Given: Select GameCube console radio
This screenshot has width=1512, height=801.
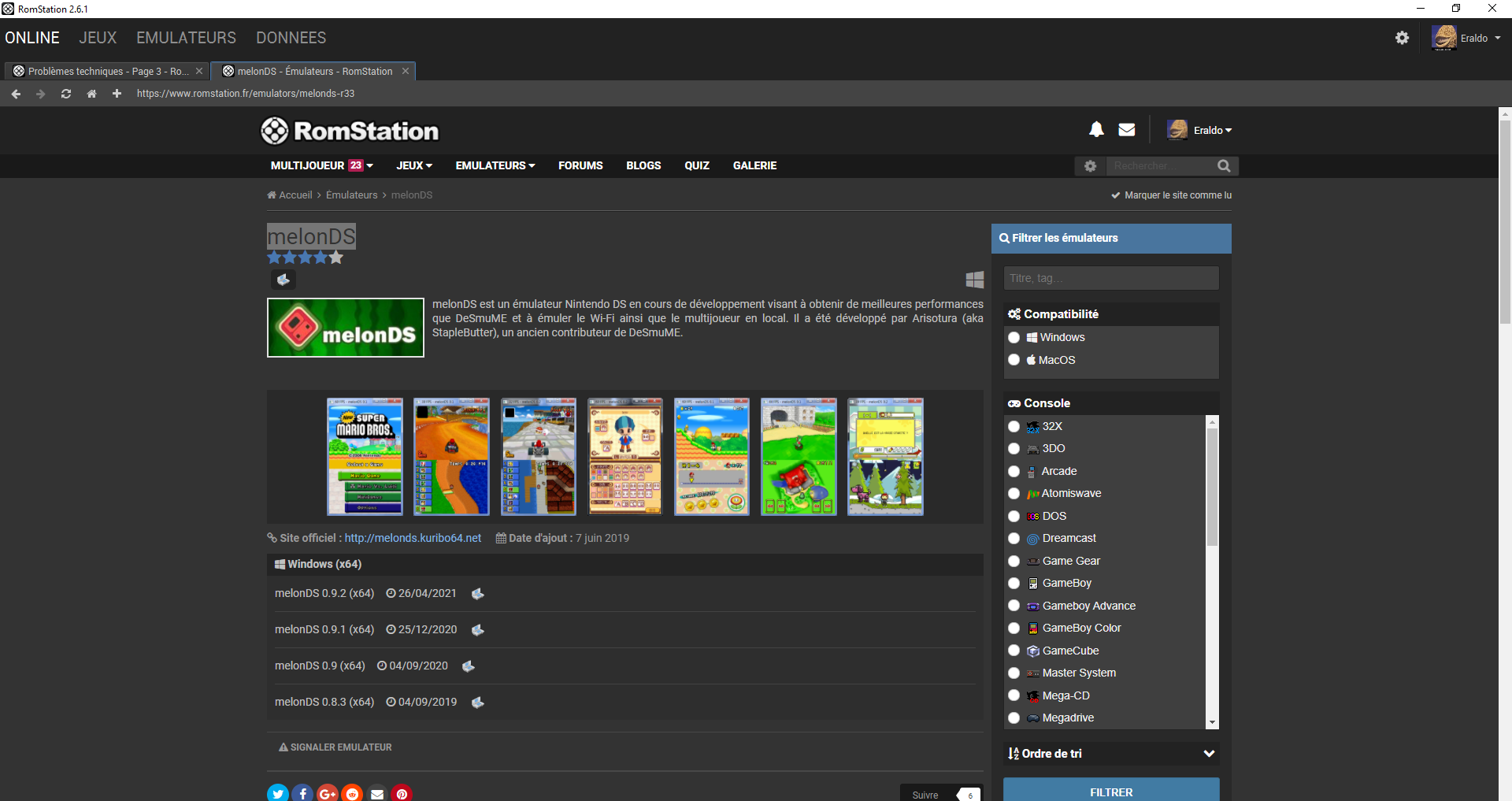Looking at the screenshot, I should [x=1014, y=651].
